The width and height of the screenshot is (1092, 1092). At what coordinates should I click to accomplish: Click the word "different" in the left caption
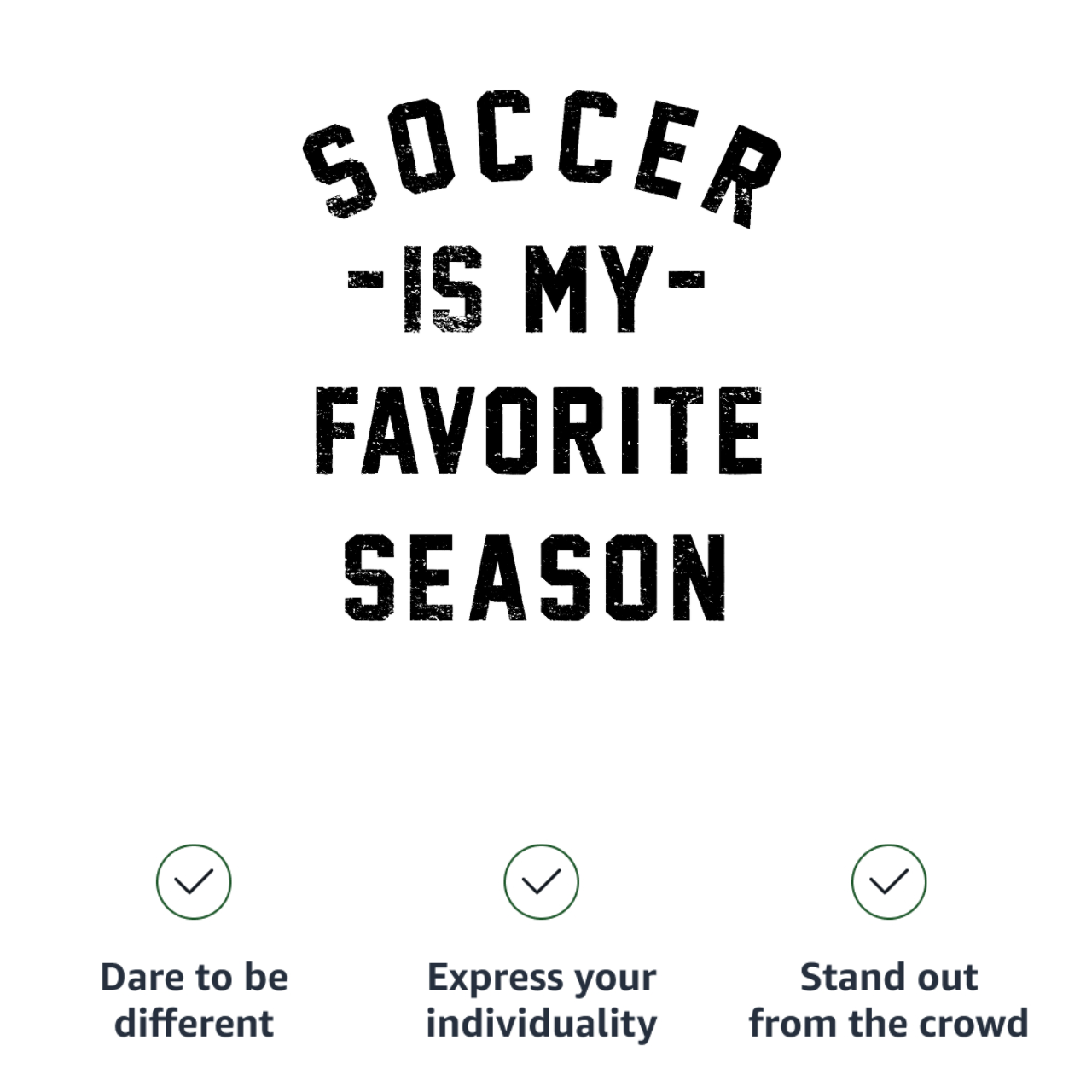pos(194,1022)
